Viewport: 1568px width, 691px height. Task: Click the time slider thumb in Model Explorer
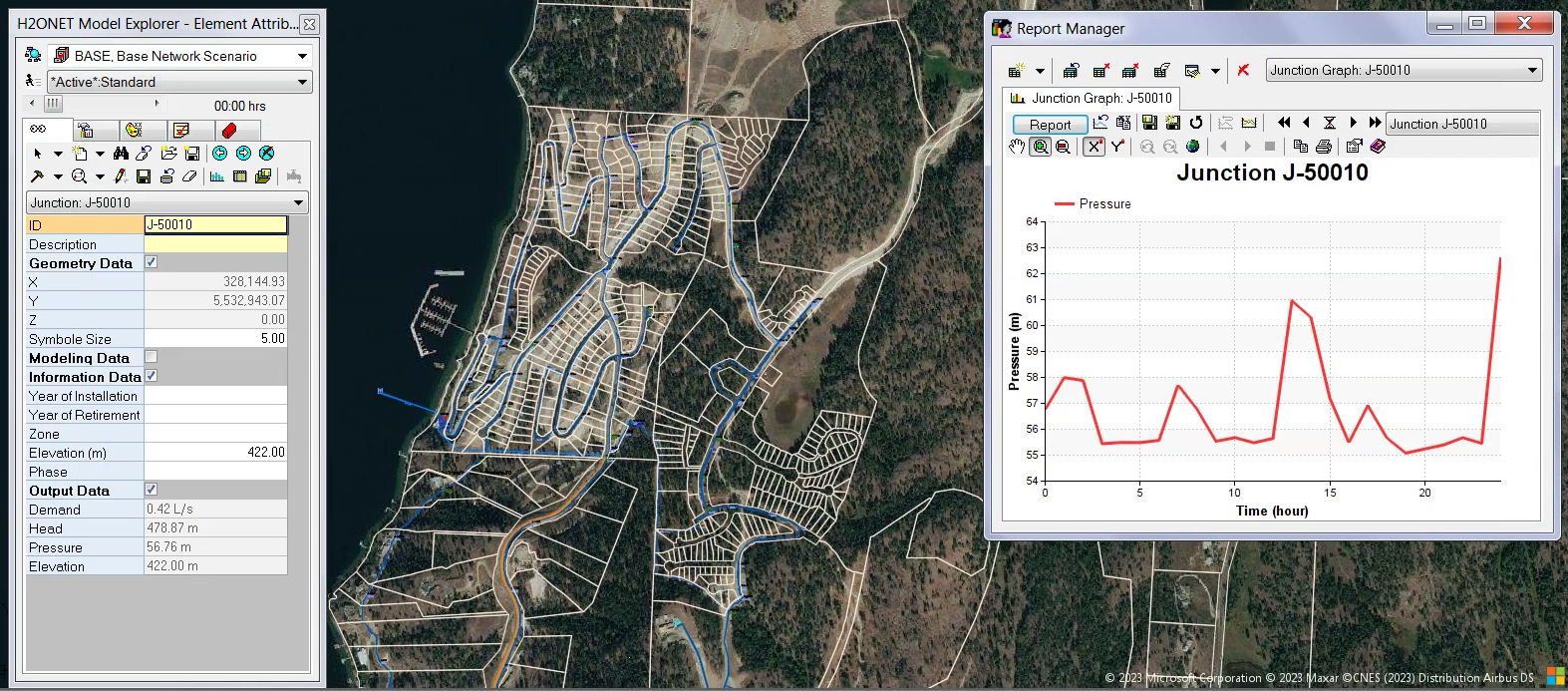pyautogui.click(x=53, y=104)
